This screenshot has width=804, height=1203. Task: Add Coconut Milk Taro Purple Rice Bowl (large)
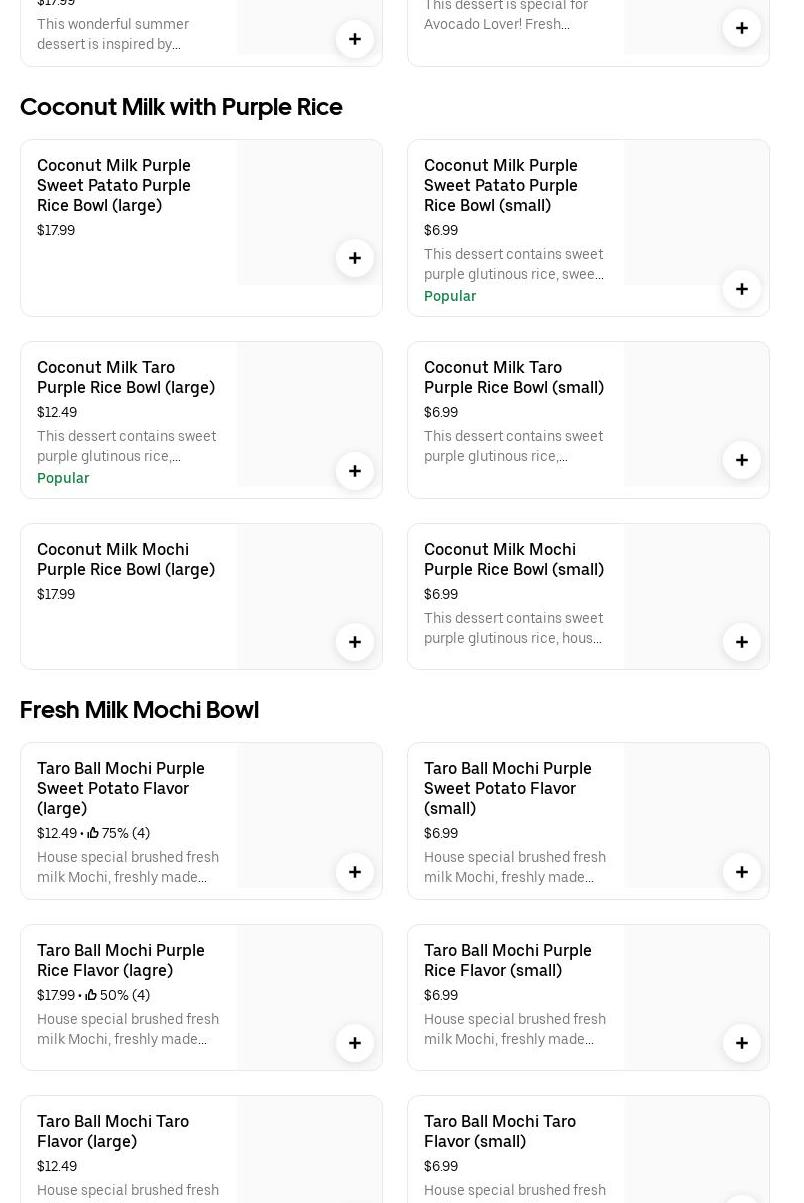(355, 471)
